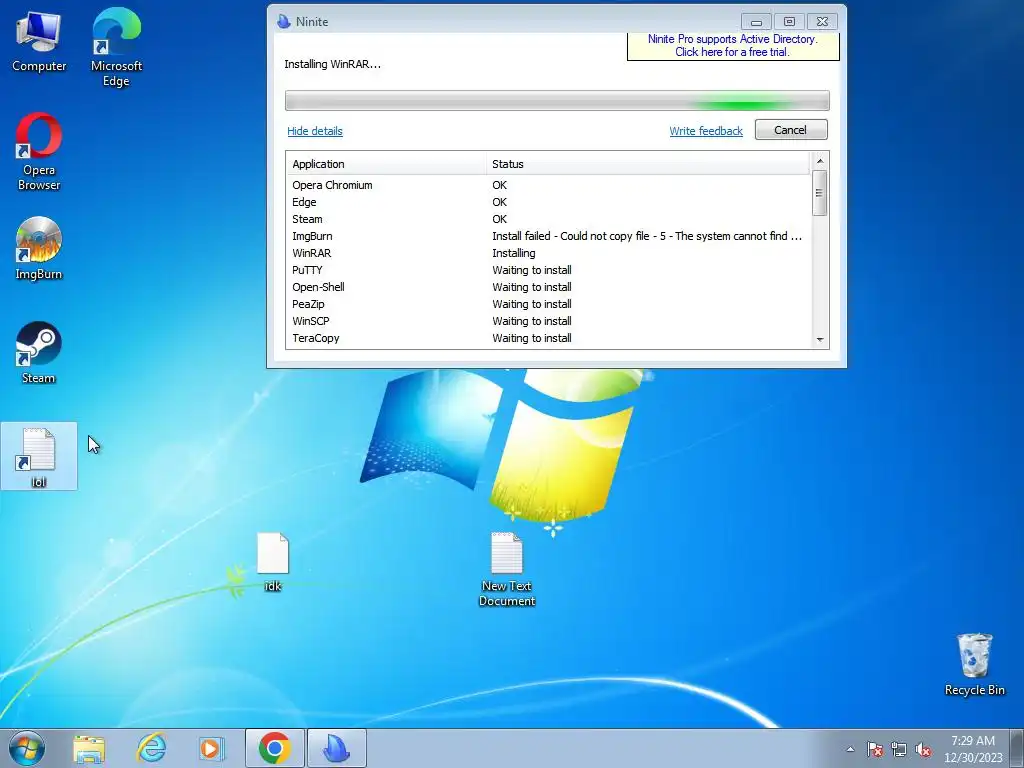Click the ImgBurn 'Install failed' status text
This screenshot has height=768, width=1024.
[x=647, y=236]
